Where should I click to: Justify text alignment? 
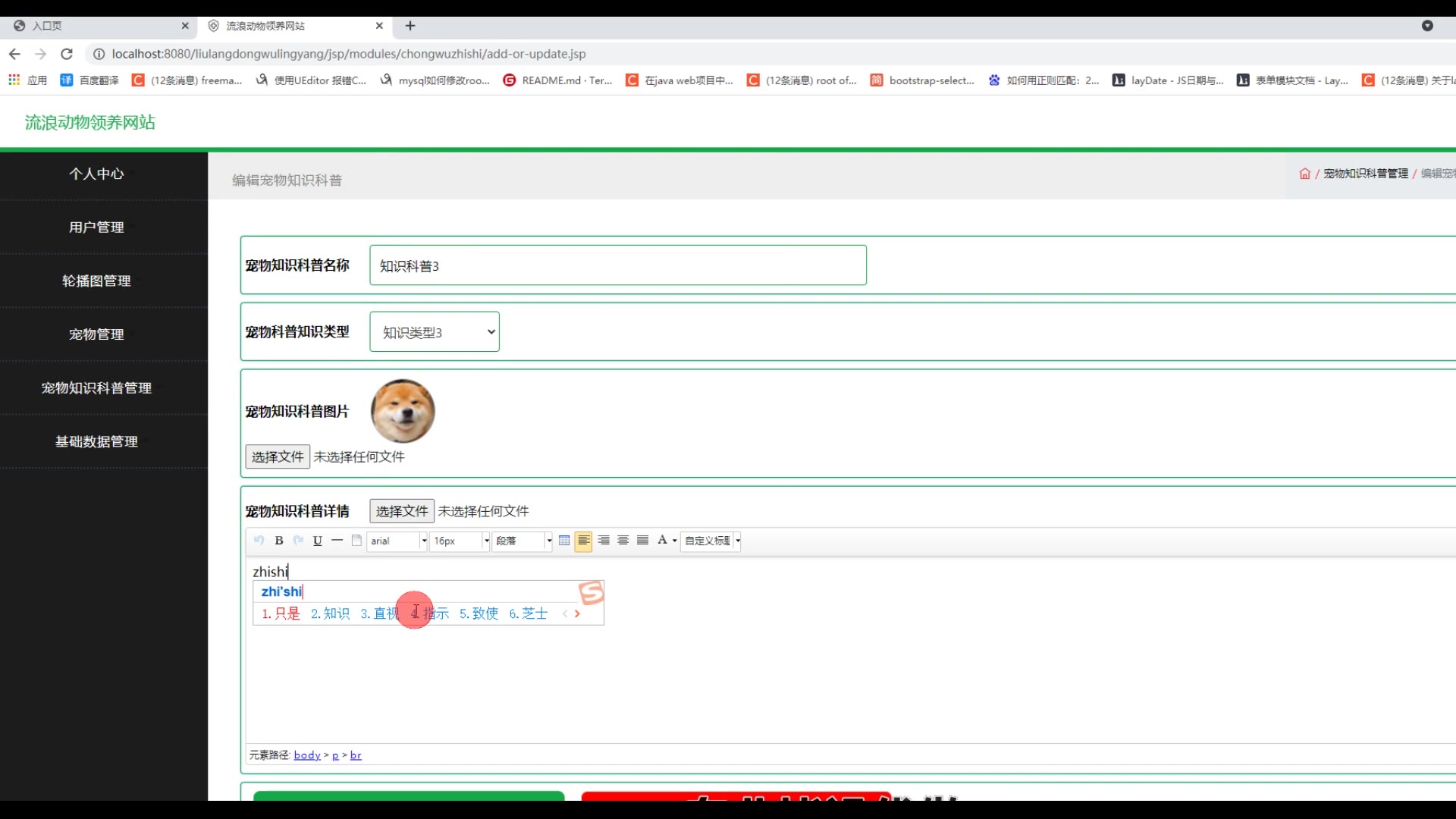642,541
